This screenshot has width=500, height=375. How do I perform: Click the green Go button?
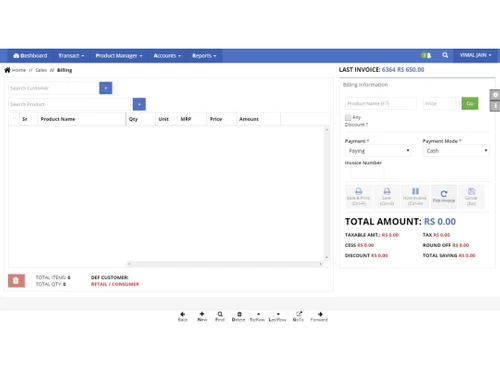(x=470, y=103)
